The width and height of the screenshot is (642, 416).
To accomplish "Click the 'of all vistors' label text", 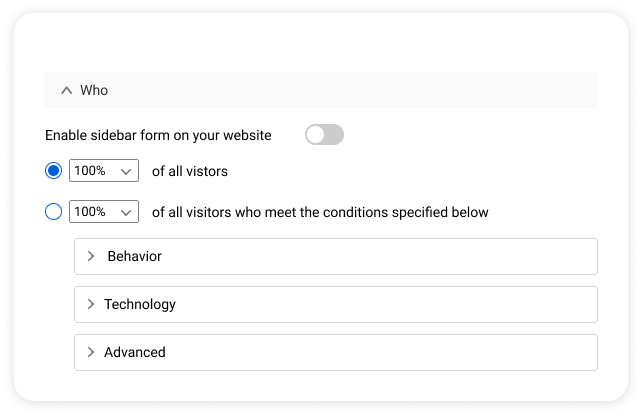I will [190, 171].
